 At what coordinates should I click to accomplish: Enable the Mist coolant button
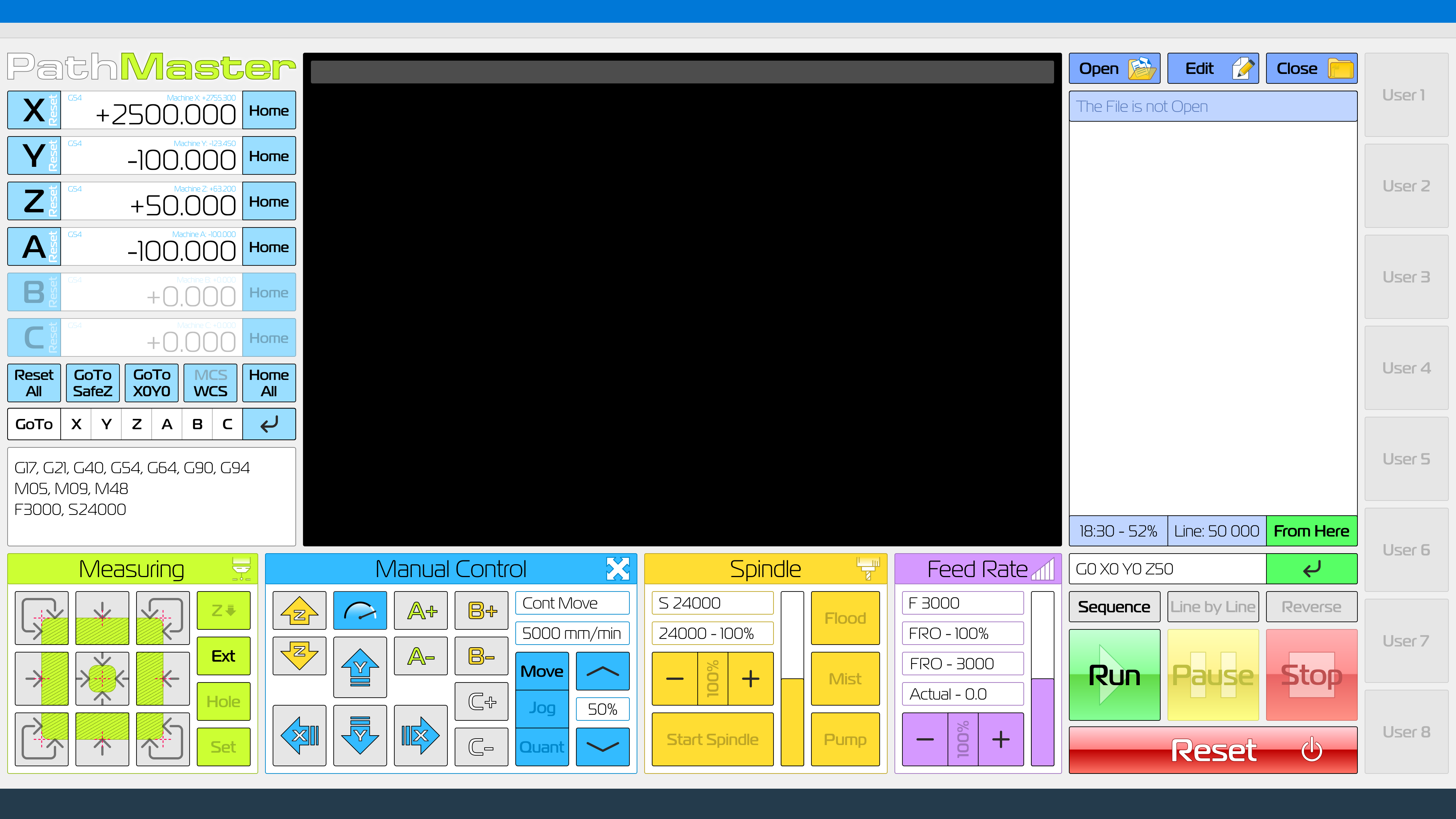click(845, 678)
